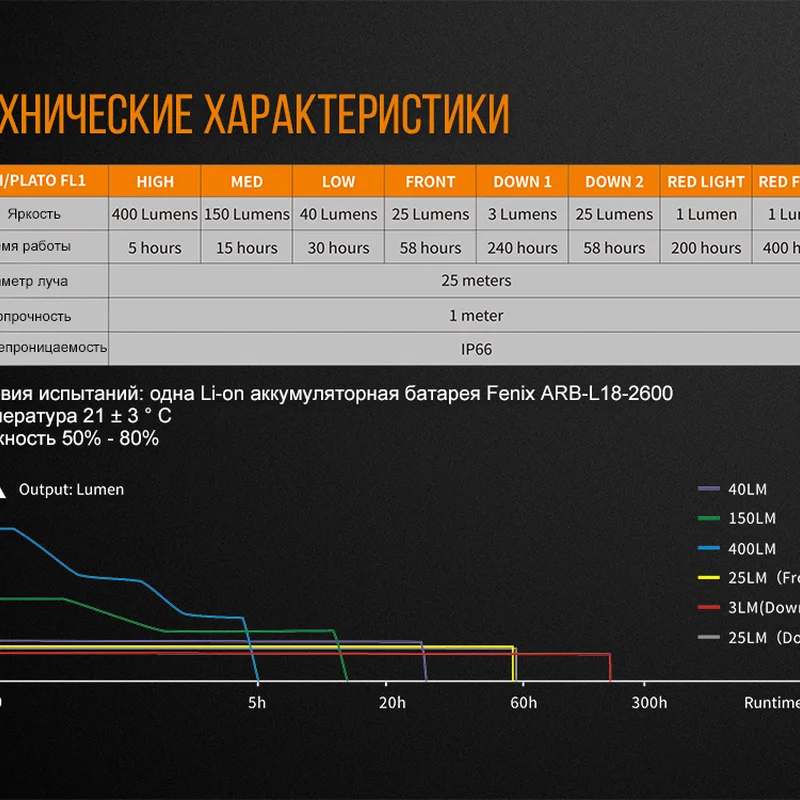Click the purple 40LM legend swatch

point(709,489)
